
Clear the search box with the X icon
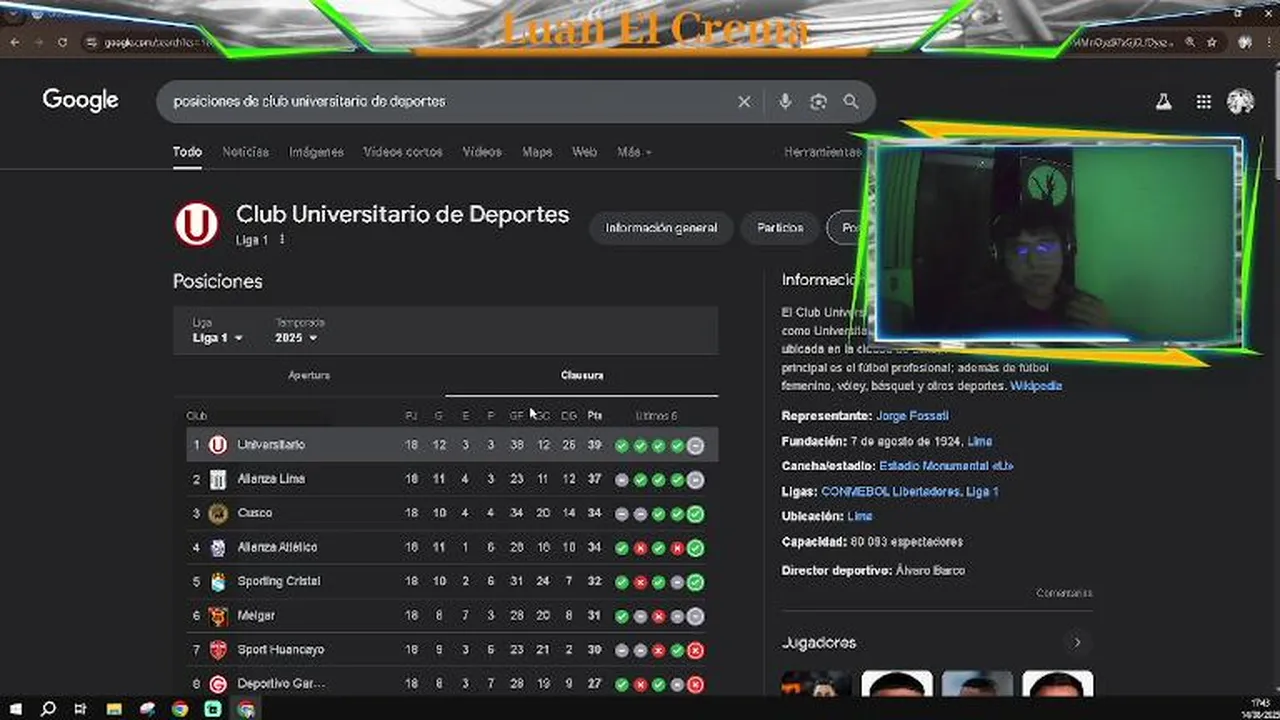(744, 101)
